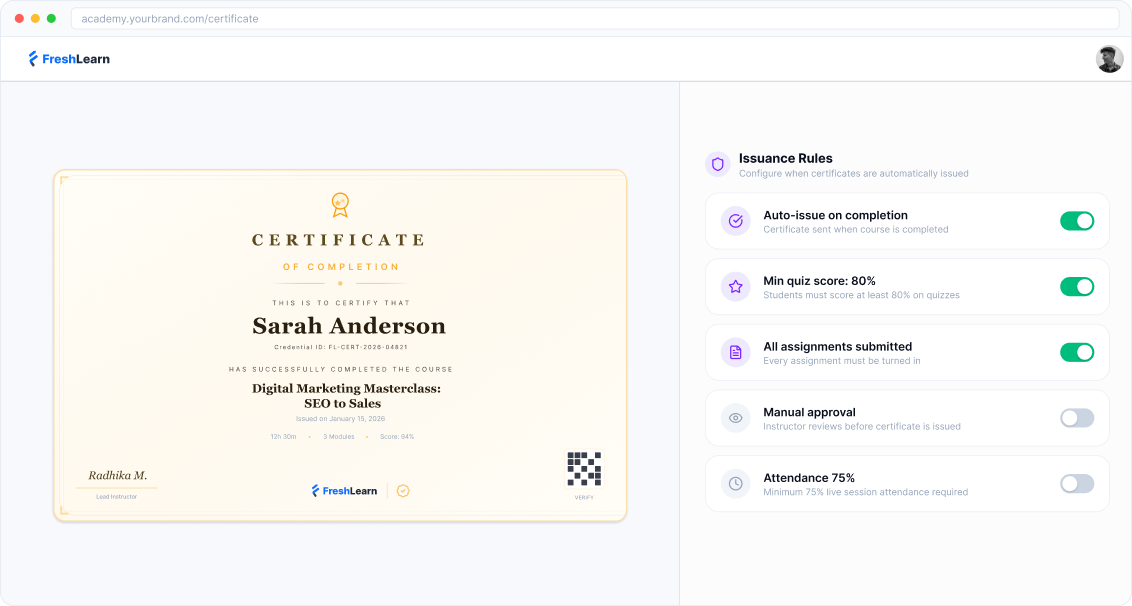Turn off Min quiz score 80% toggle
The height and width of the screenshot is (606, 1132).
pos(1076,287)
